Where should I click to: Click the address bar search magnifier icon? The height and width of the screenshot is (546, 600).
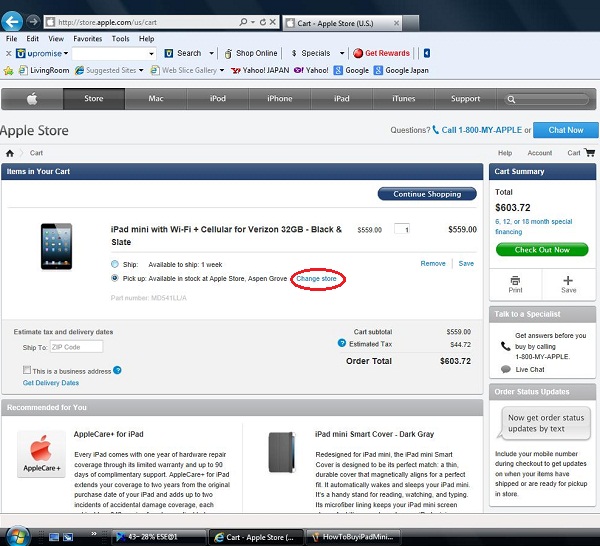coord(243,22)
